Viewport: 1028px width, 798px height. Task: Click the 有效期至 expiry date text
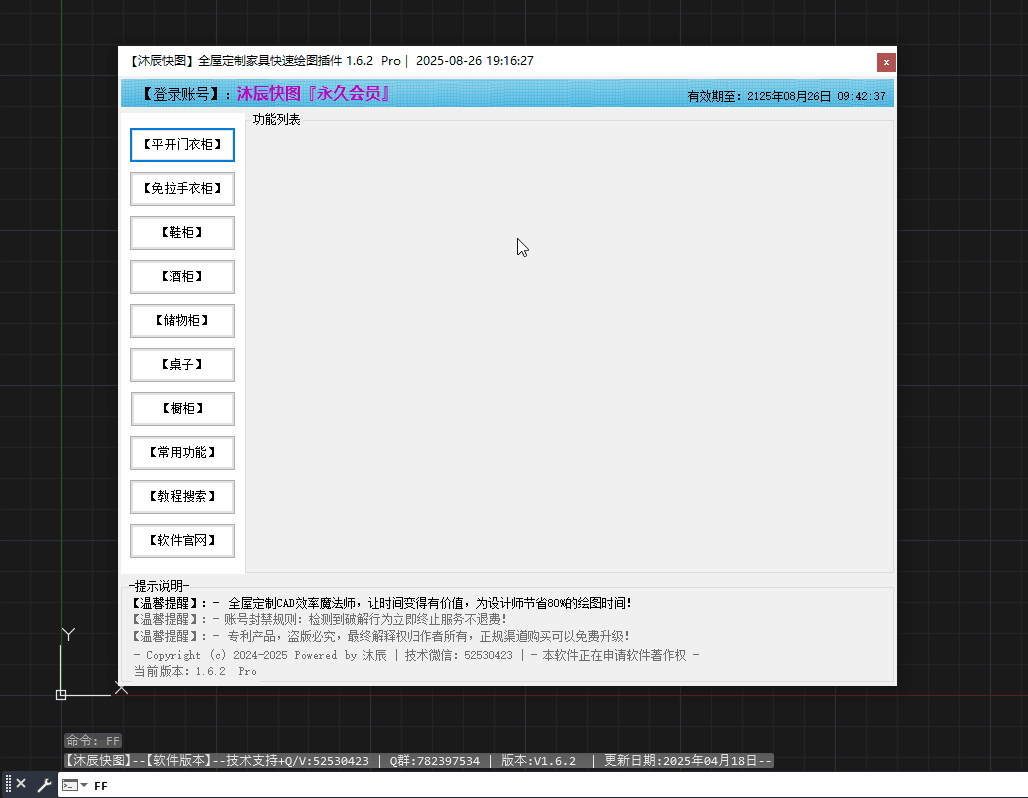(786, 96)
